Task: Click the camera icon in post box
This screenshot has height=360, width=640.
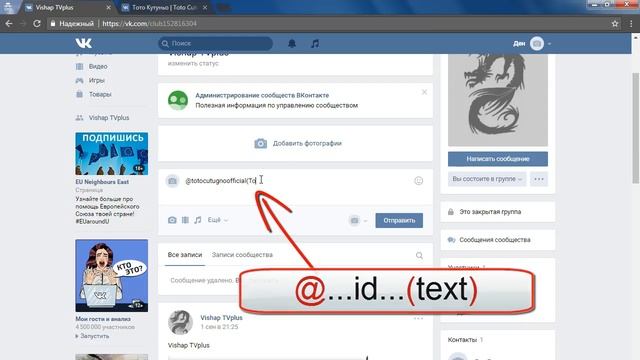Action: 172,181
